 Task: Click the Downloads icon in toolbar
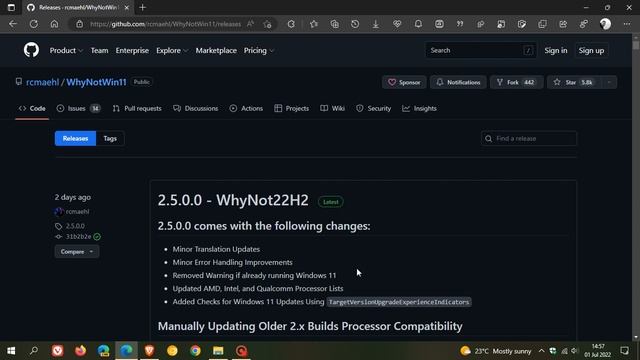(376, 24)
